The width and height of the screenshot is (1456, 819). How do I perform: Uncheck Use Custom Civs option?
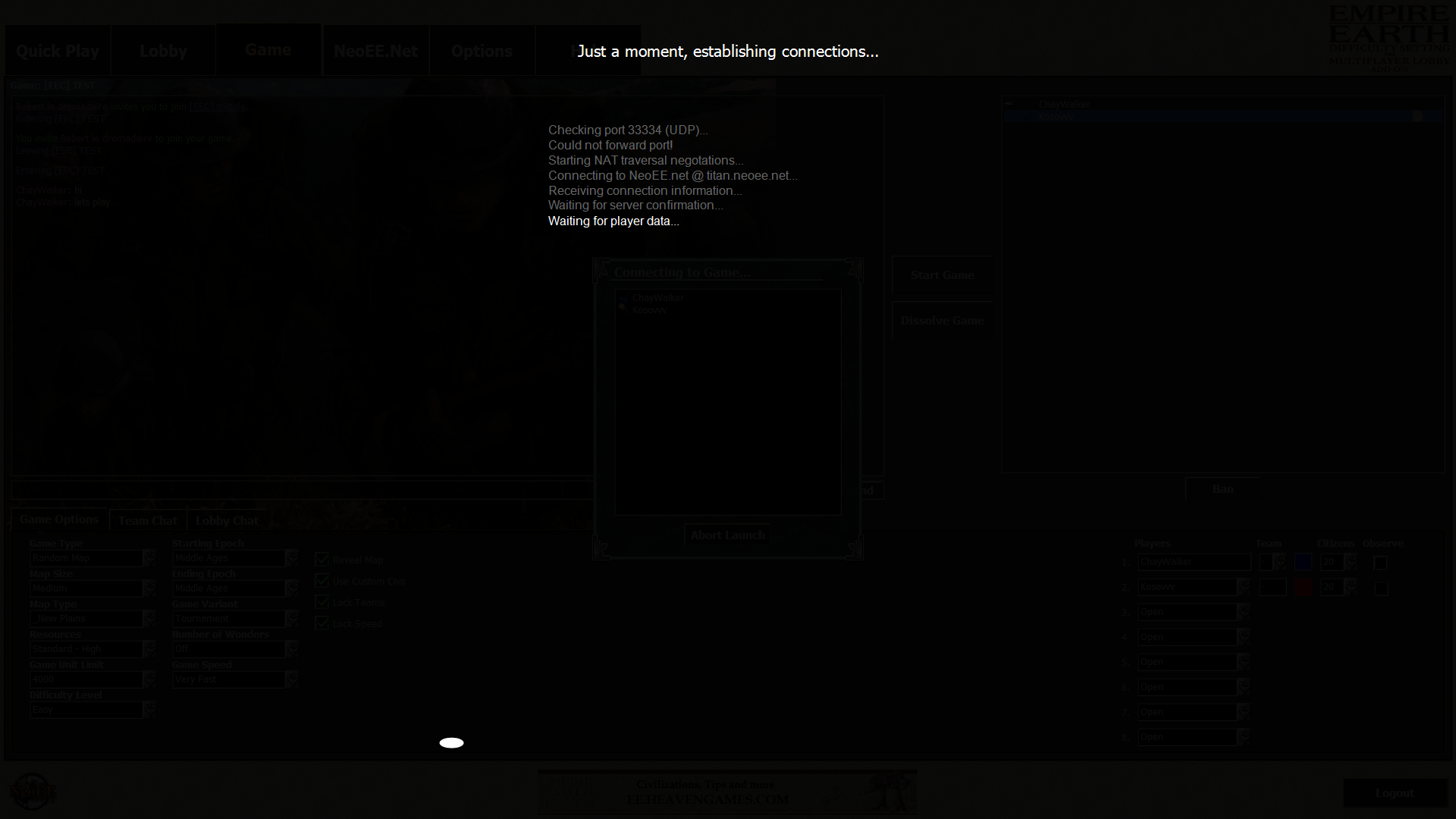point(322,582)
